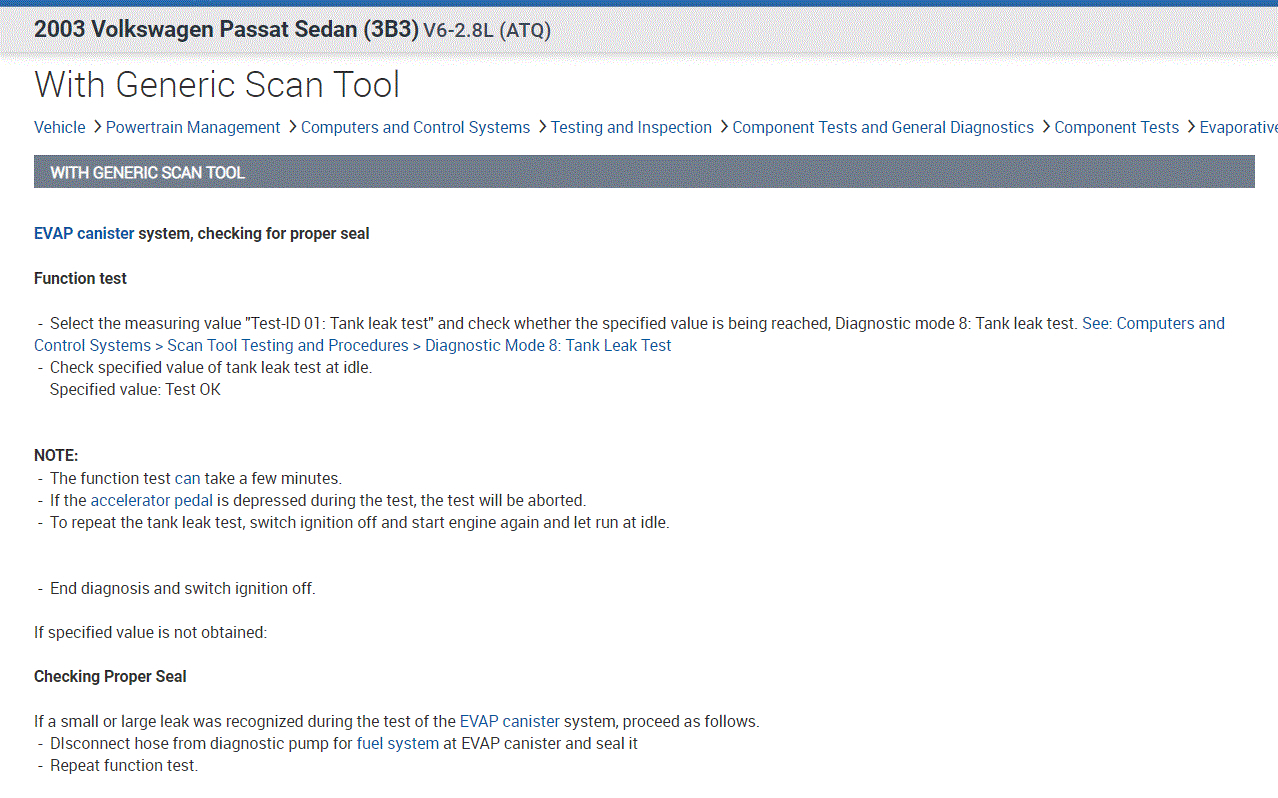Click chevron before Component Tests and General Diagnostics

click(722, 127)
